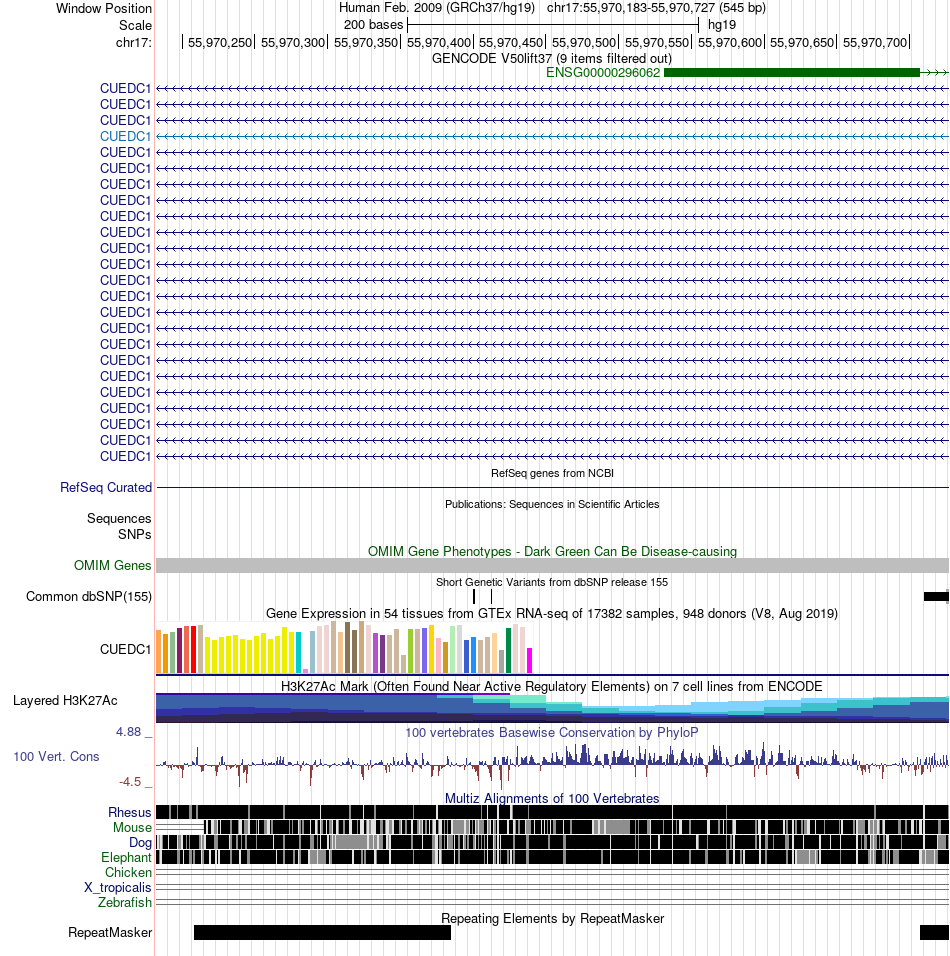The width and height of the screenshot is (950, 956).
Task: Click the Mouse alignment label
Action: pos(132,828)
